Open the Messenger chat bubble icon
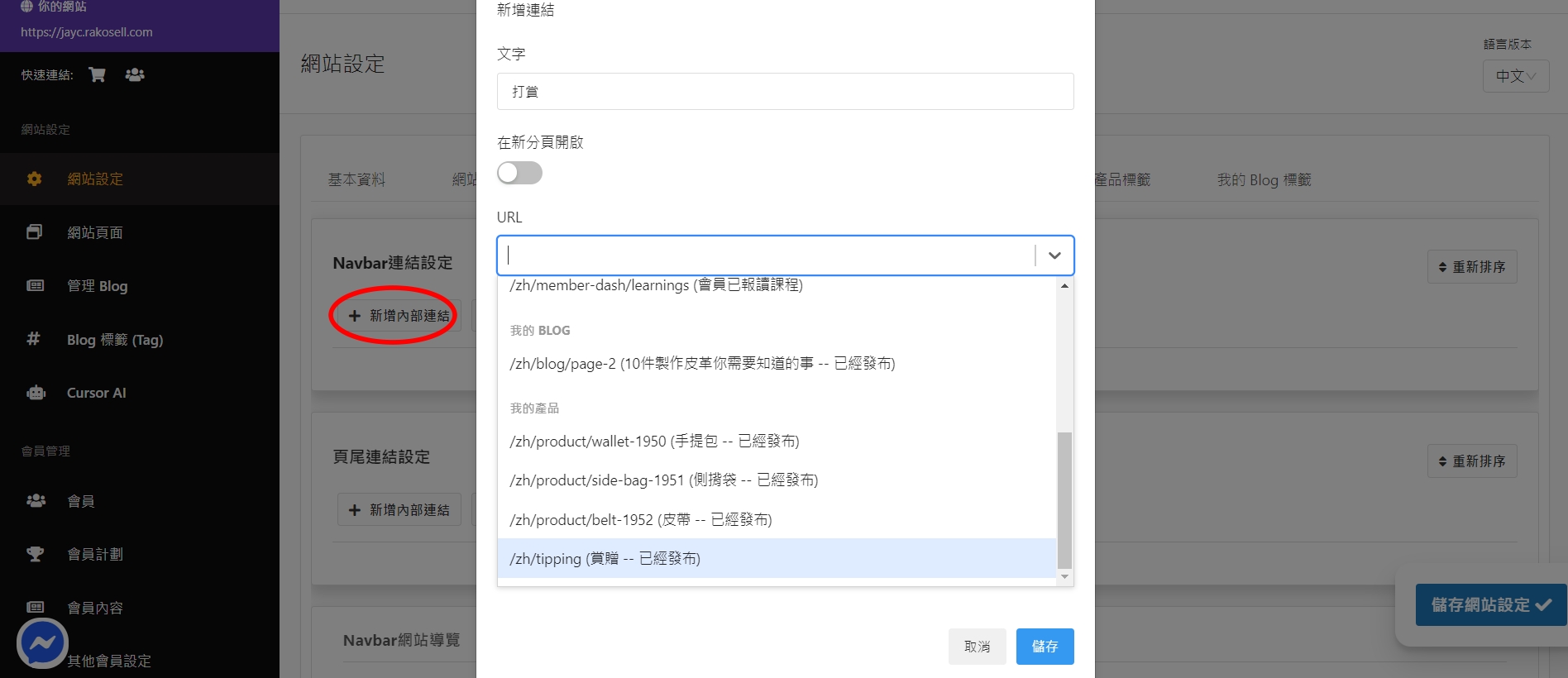Screen dimensions: 1568x678 (42, 643)
